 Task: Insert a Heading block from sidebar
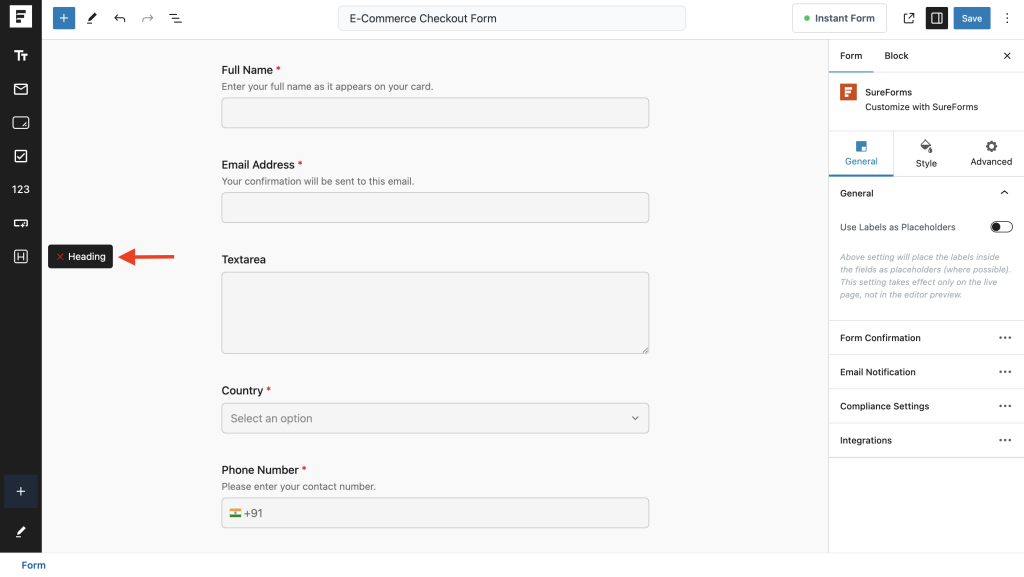(20, 257)
